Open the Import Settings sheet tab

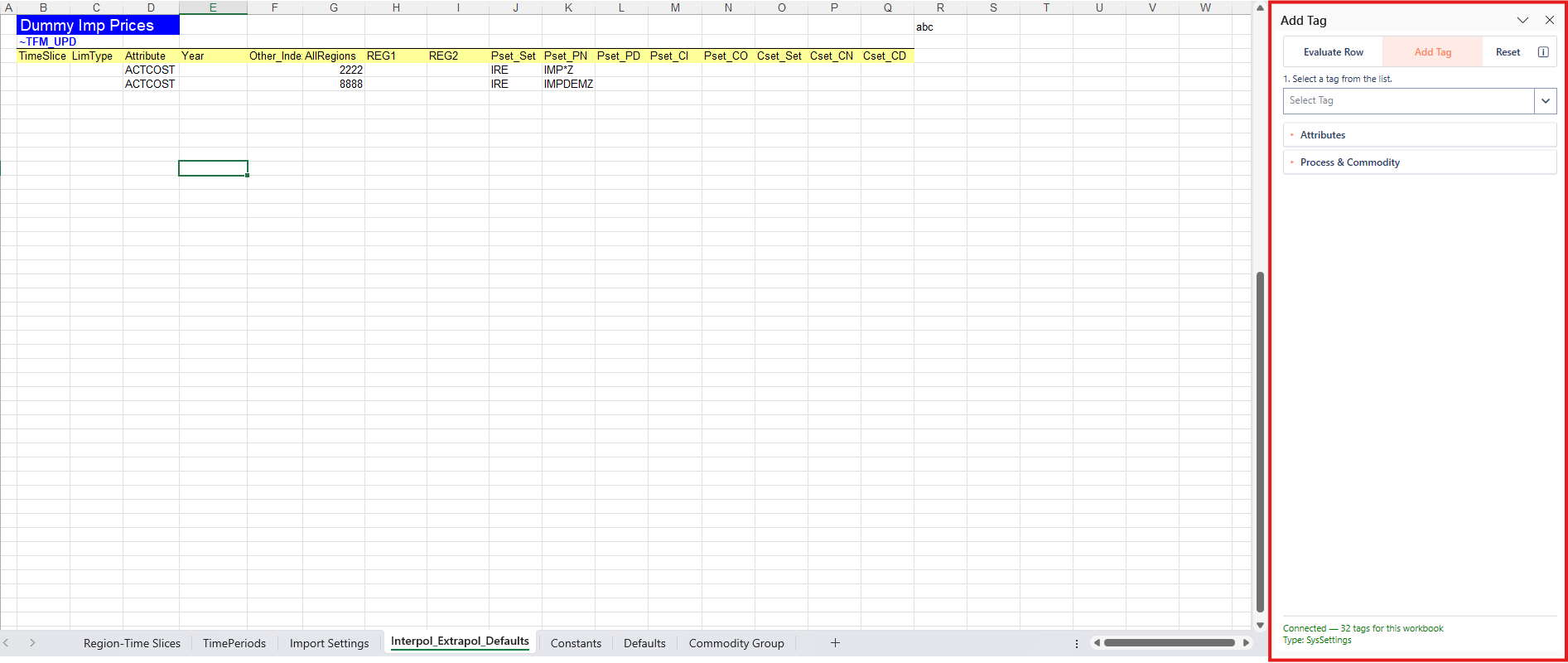[329, 643]
